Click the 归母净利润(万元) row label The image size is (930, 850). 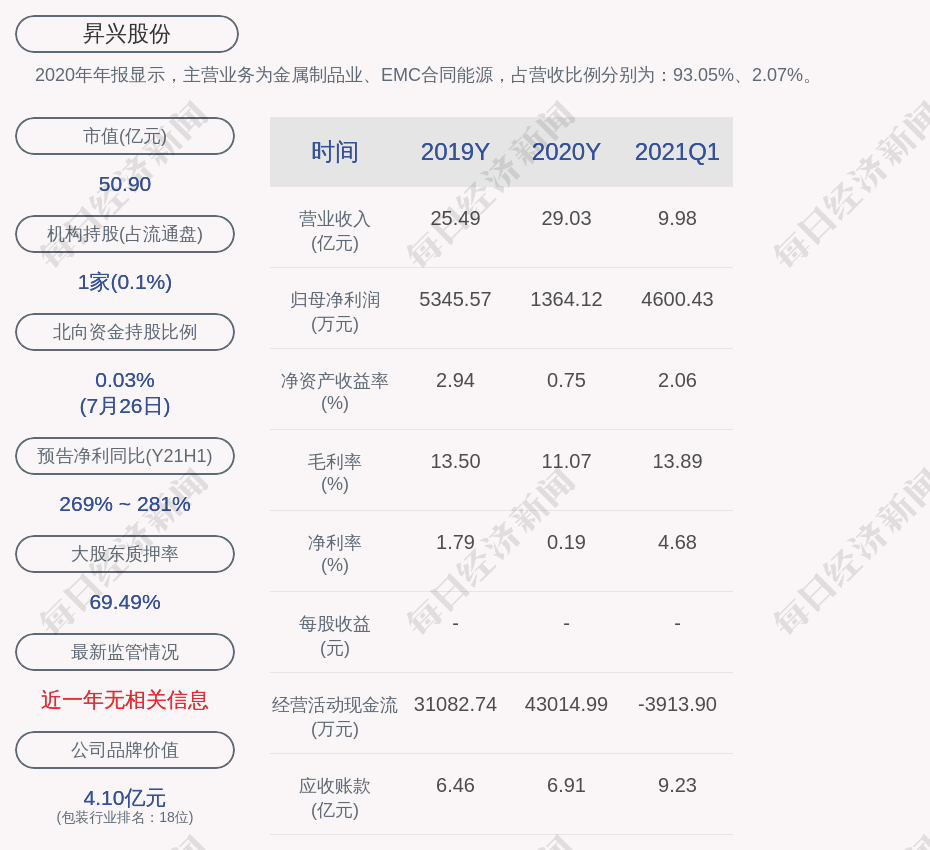point(335,312)
